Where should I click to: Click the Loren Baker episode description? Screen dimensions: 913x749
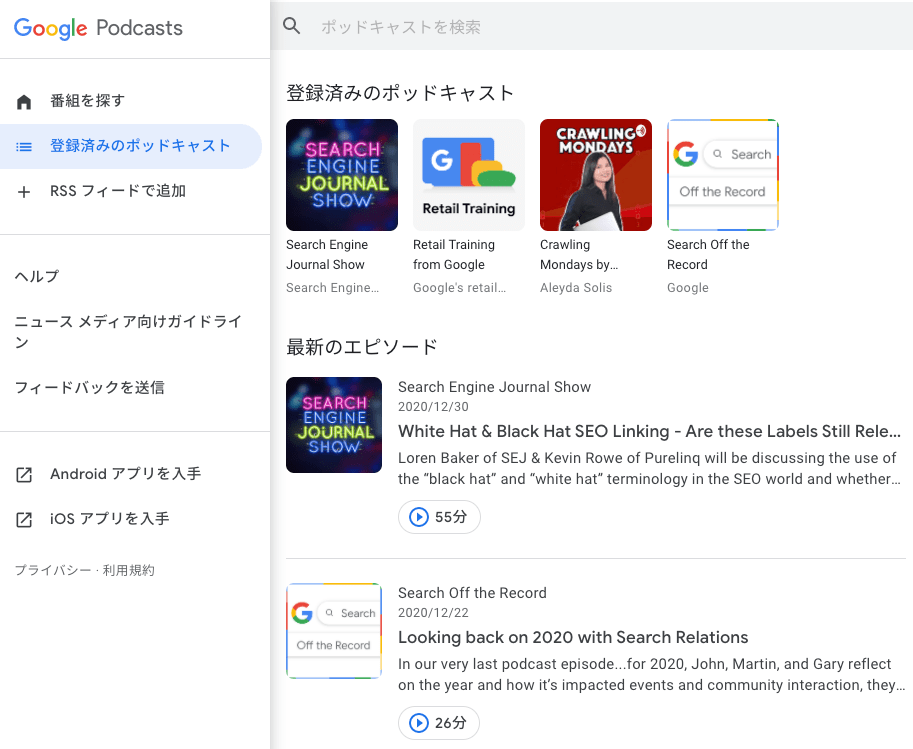(x=649, y=468)
